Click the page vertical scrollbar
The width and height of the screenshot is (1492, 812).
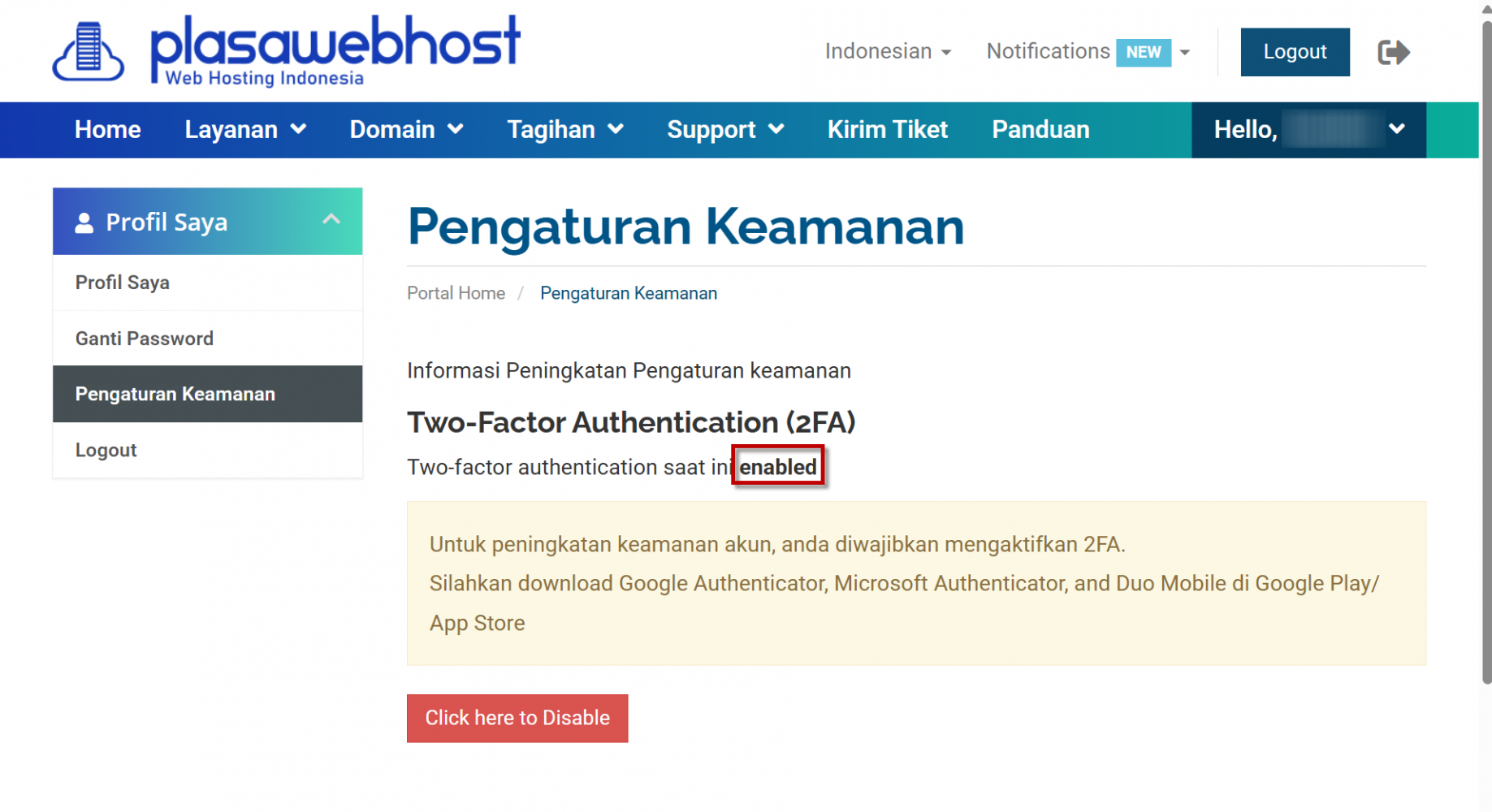point(1486,349)
